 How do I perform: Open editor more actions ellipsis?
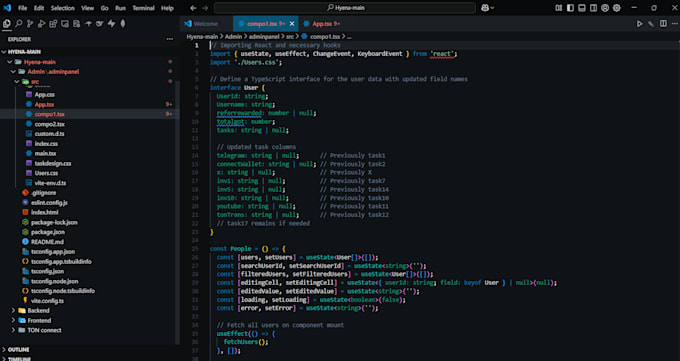pos(674,24)
